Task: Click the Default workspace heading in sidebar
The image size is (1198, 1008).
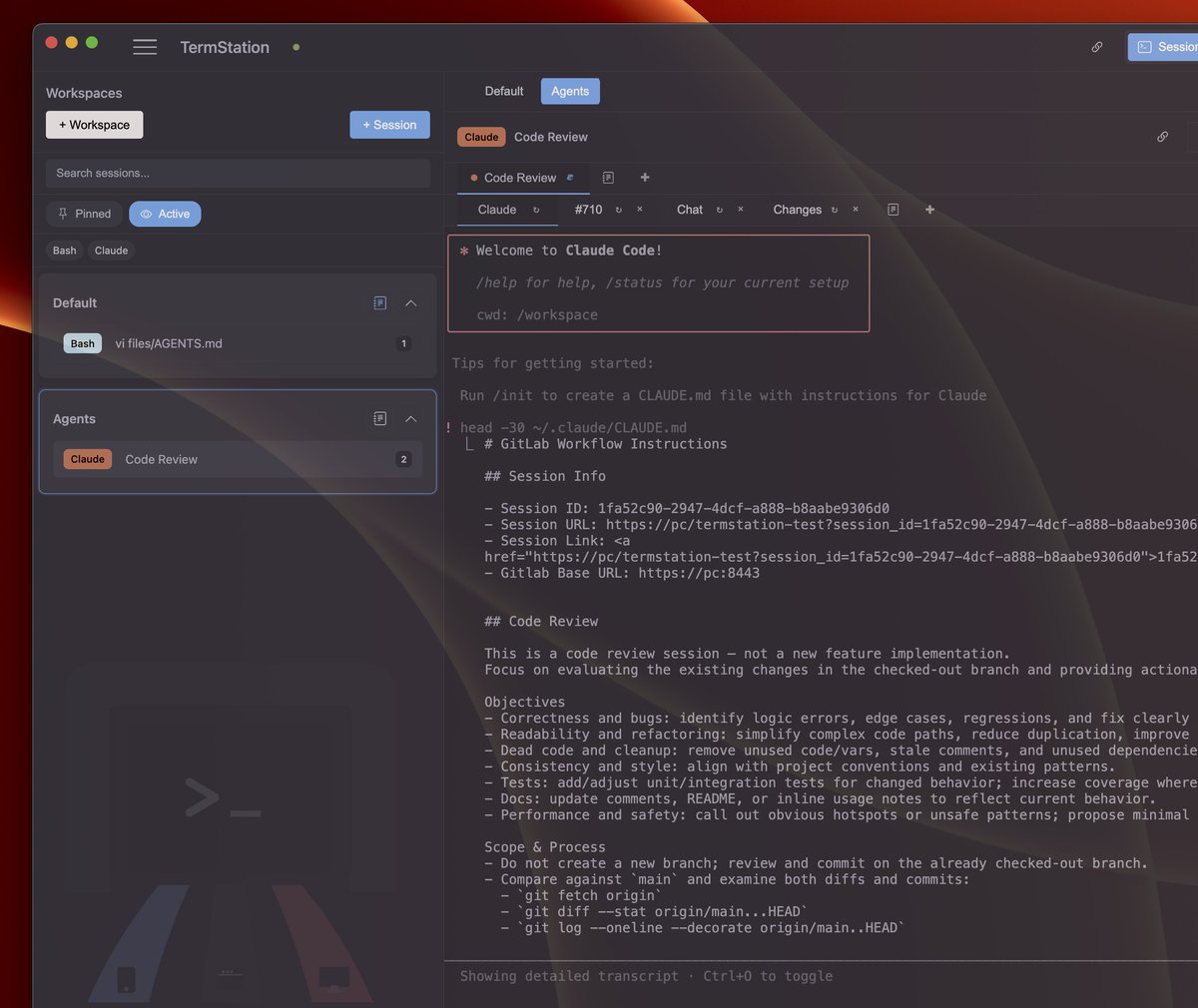Action: pyautogui.click(x=75, y=302)
